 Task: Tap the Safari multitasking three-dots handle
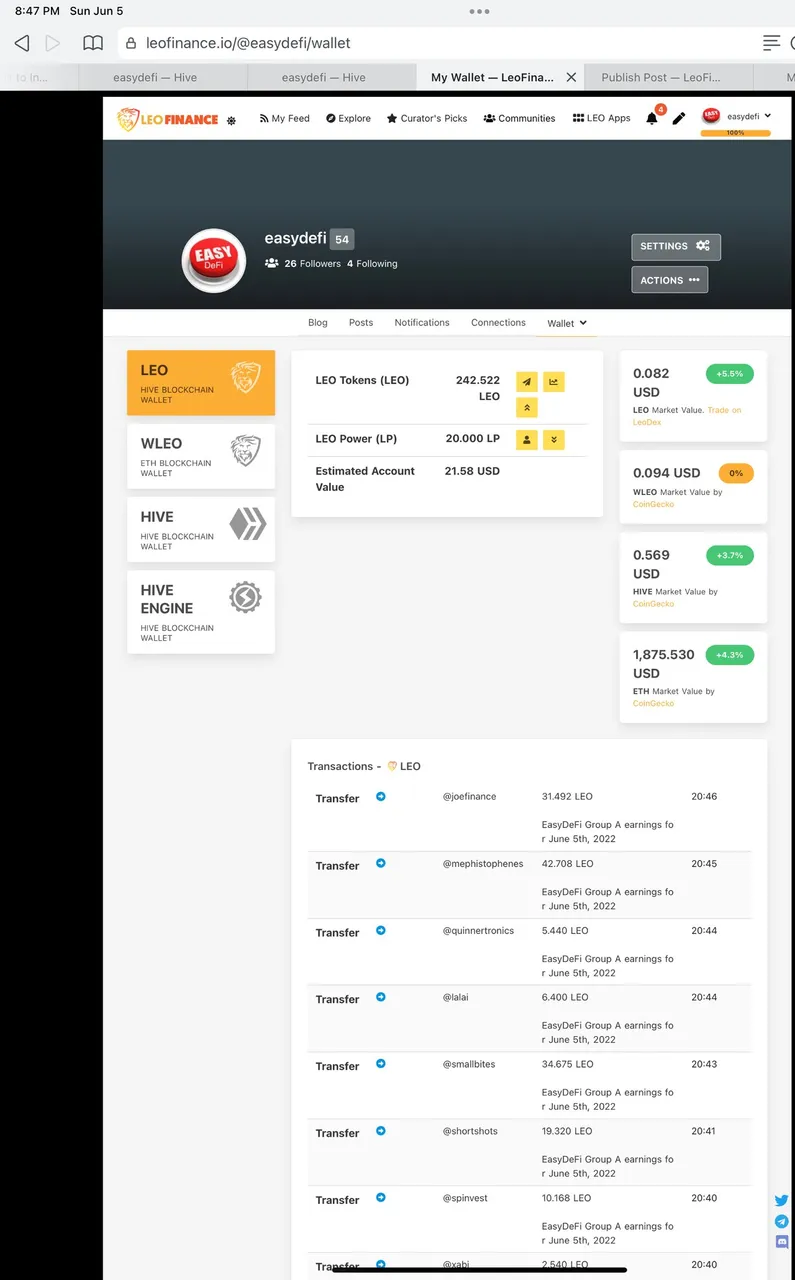(x=479, y=11)
